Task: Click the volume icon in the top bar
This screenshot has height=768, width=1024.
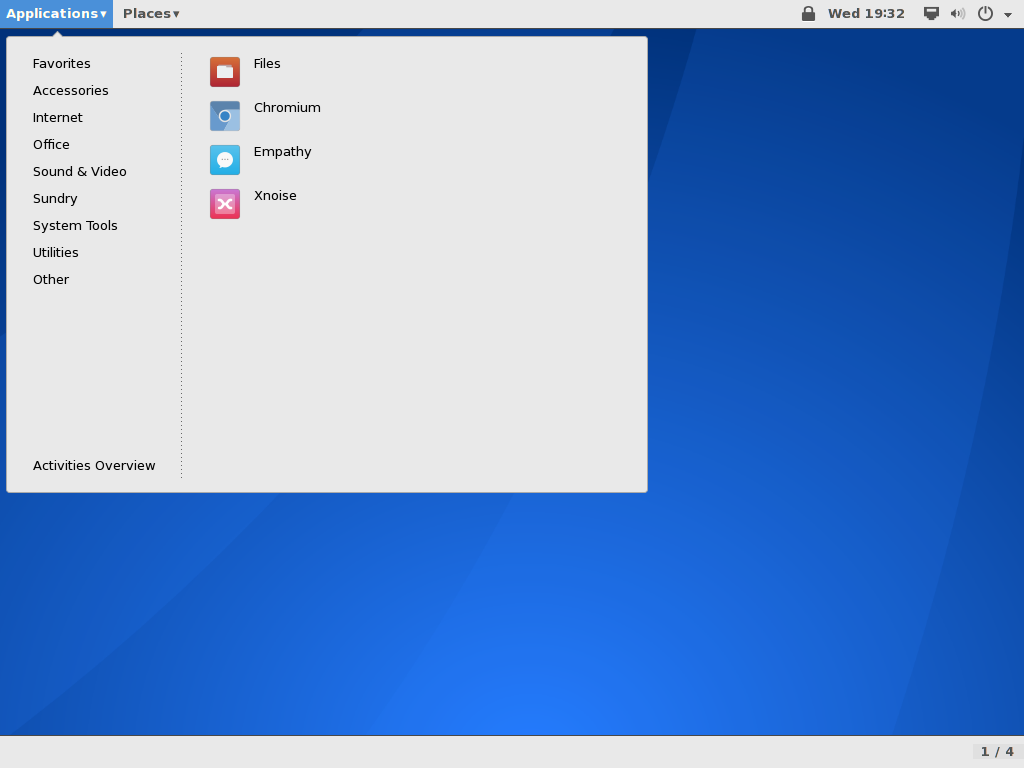Action: pos(957,13)
